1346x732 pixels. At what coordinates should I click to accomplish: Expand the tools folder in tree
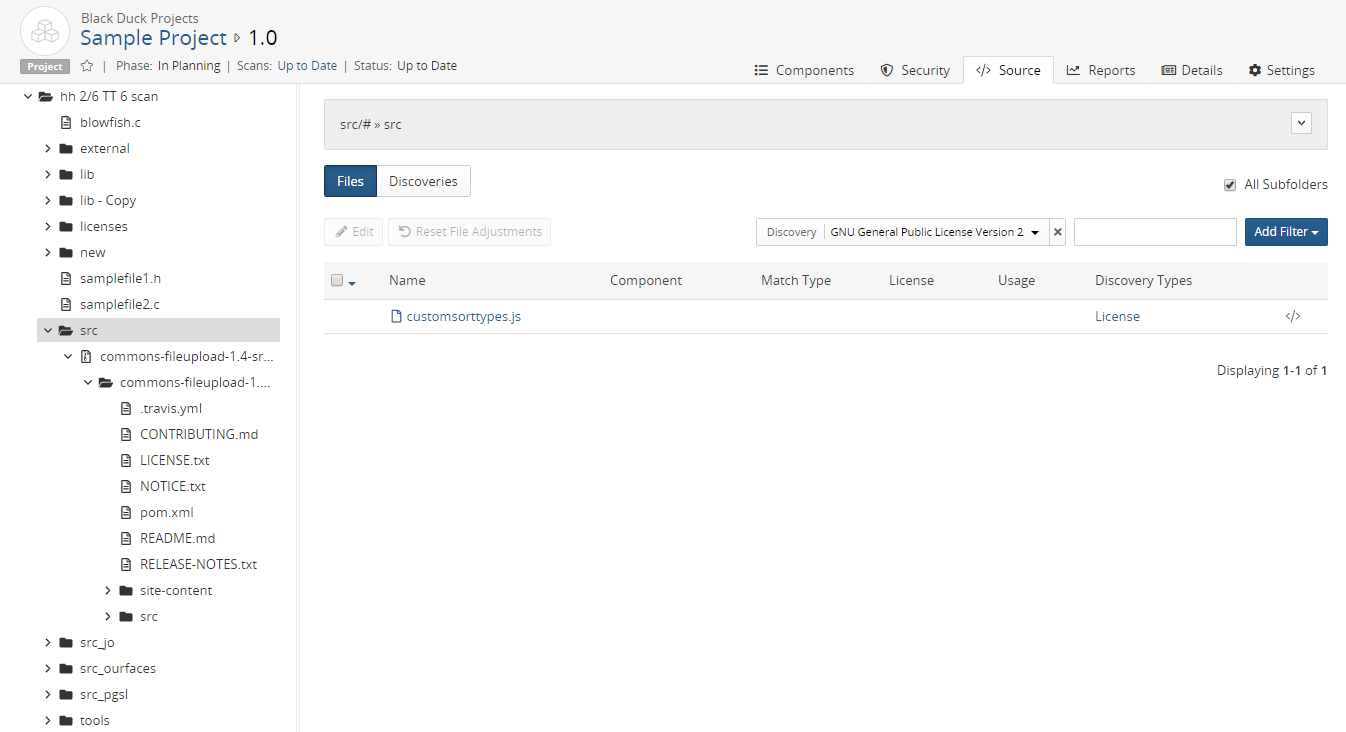pyautogui.click(x=47, y=721)
